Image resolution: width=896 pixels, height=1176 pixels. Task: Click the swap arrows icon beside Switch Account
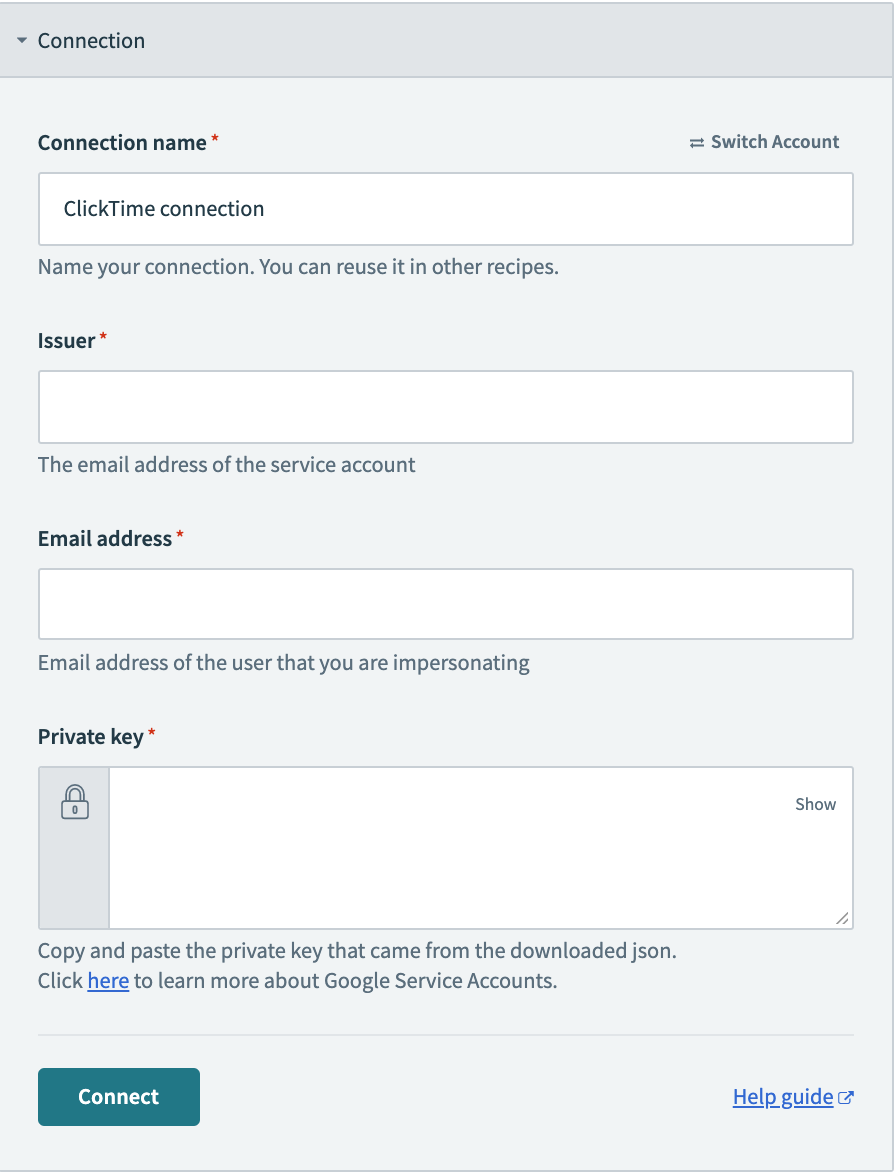tap(697, 141)
